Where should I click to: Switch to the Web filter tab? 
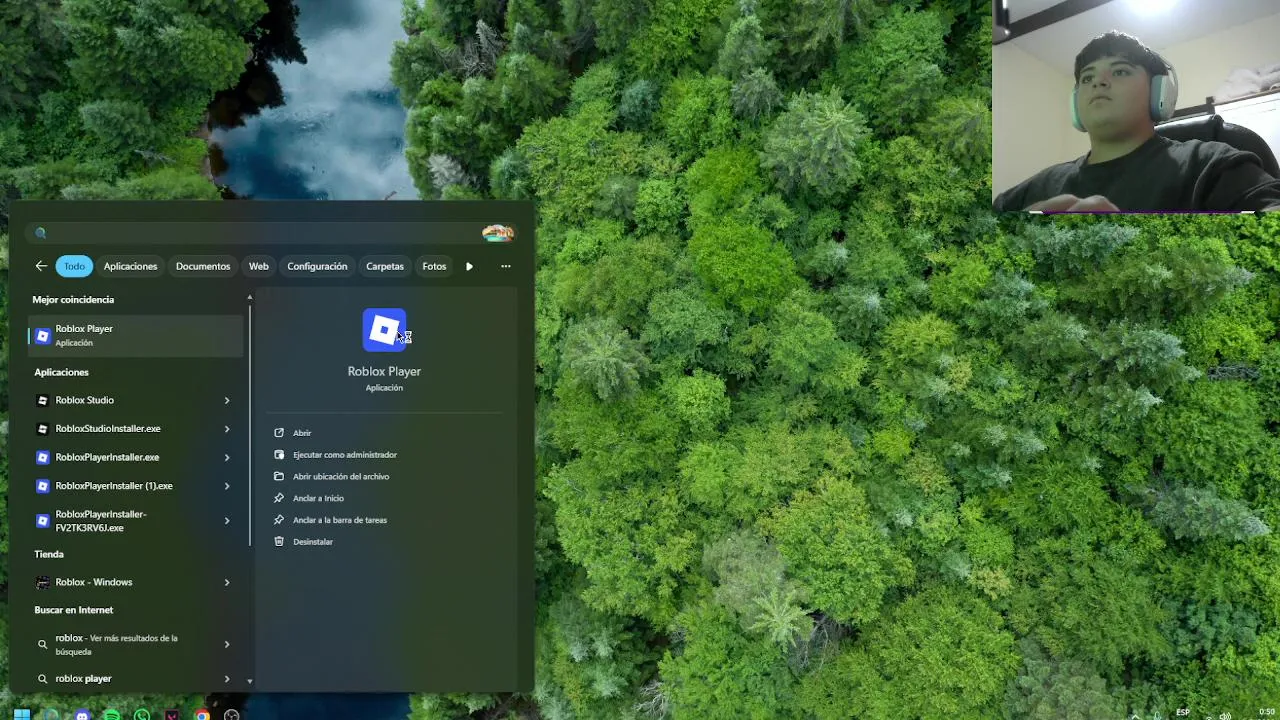point(259,266)
